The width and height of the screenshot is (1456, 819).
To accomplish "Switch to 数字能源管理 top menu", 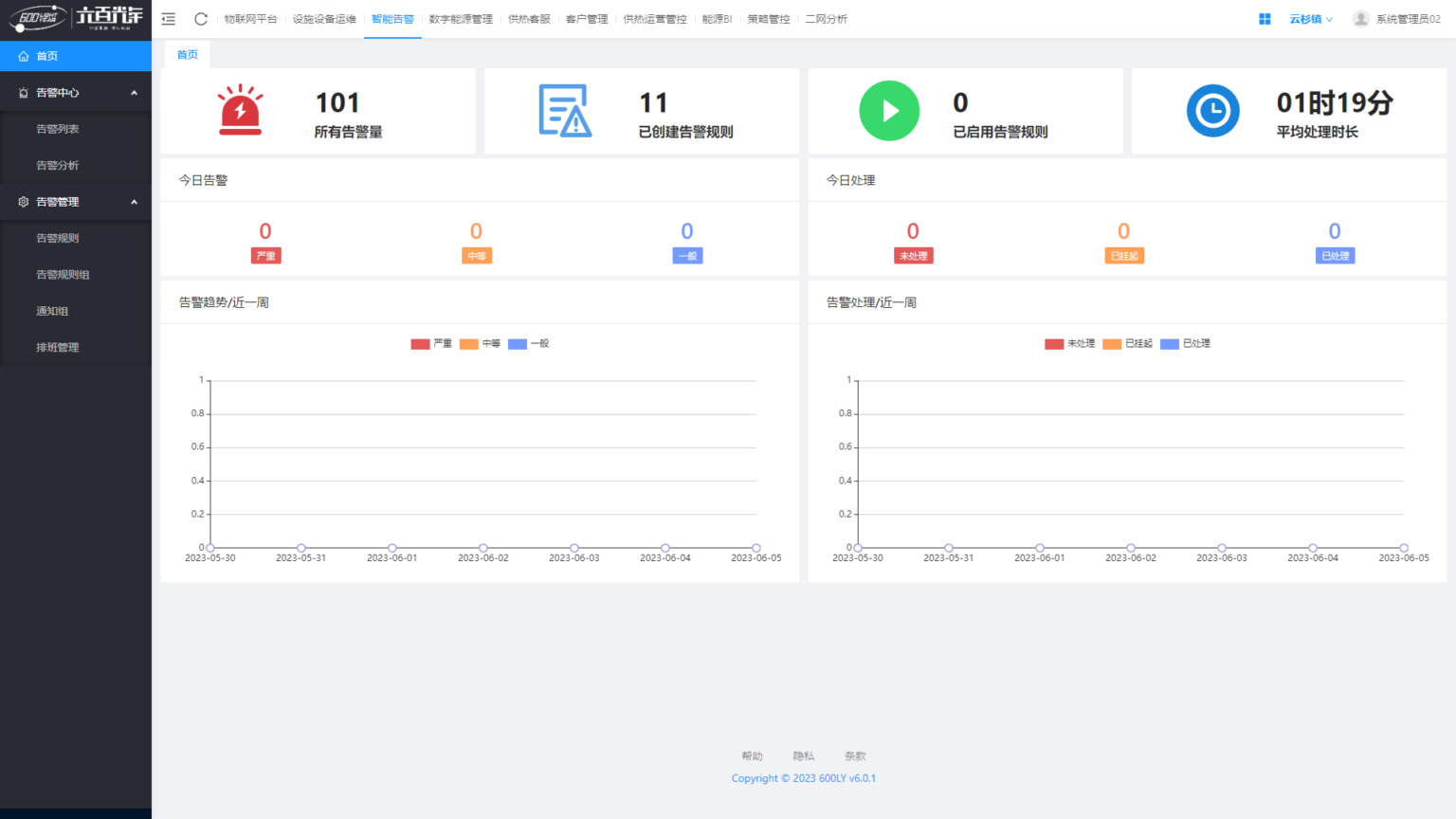I will tap(461, 19).
